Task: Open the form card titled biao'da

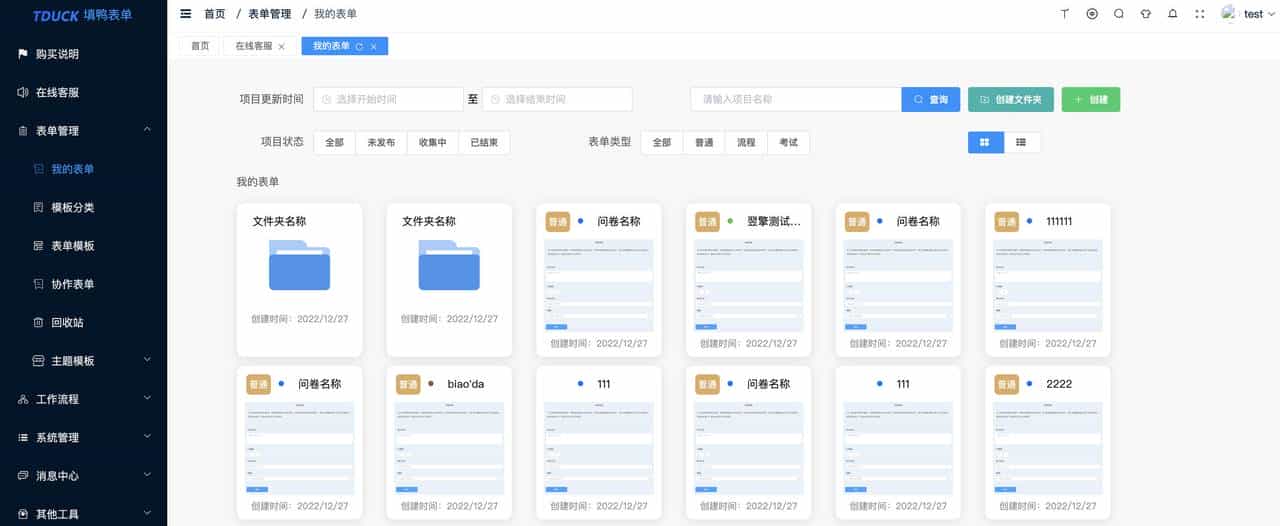Action: click(x=449, y=443)
